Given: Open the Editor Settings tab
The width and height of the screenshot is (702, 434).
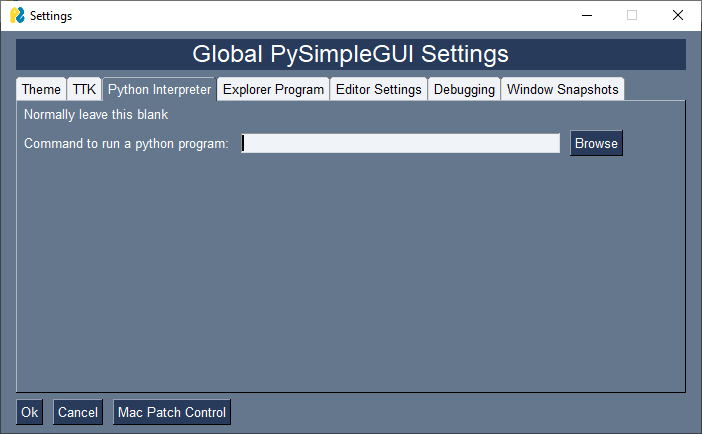Looking at the screenshot, I should coord(378,89).
